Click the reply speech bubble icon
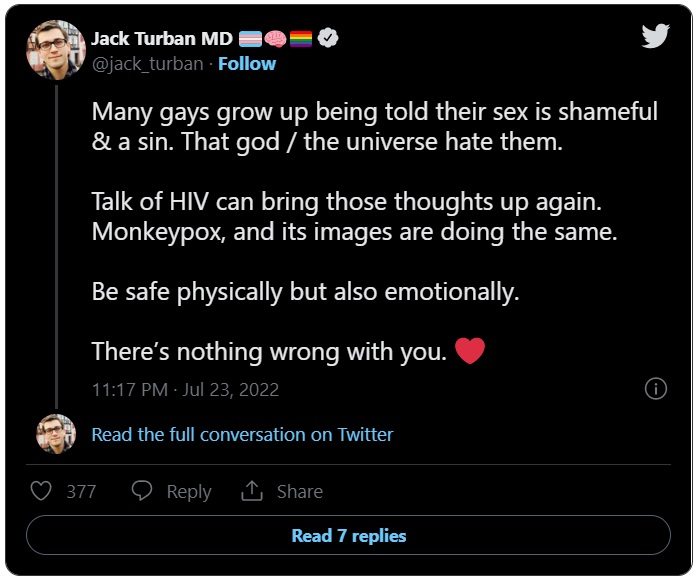The height and width of the screenshot is (582, 699). coord(142,491)
